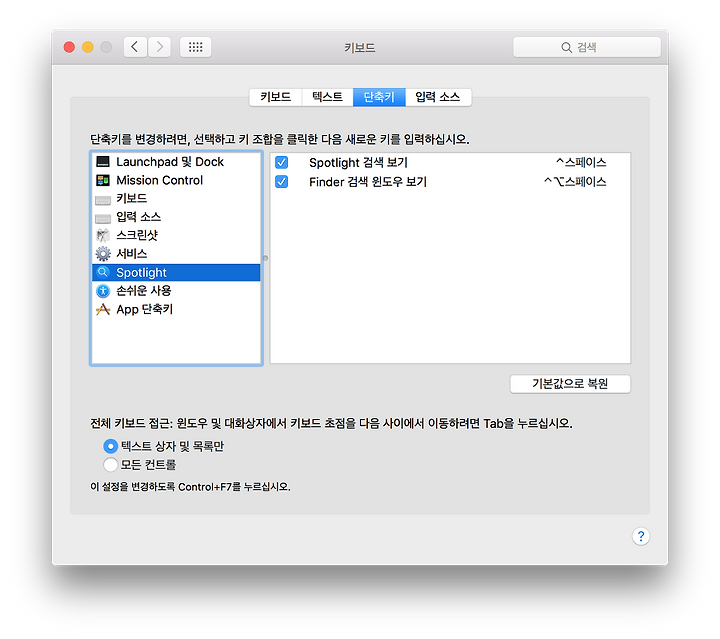
Task: Click the 손쉬운 사용 accessibility icon
Action: point(103,291)
